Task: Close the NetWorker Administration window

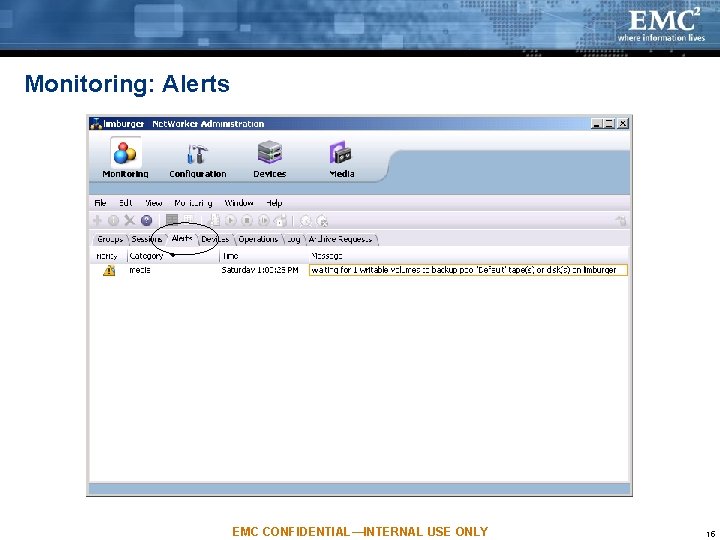Action: 623,124
